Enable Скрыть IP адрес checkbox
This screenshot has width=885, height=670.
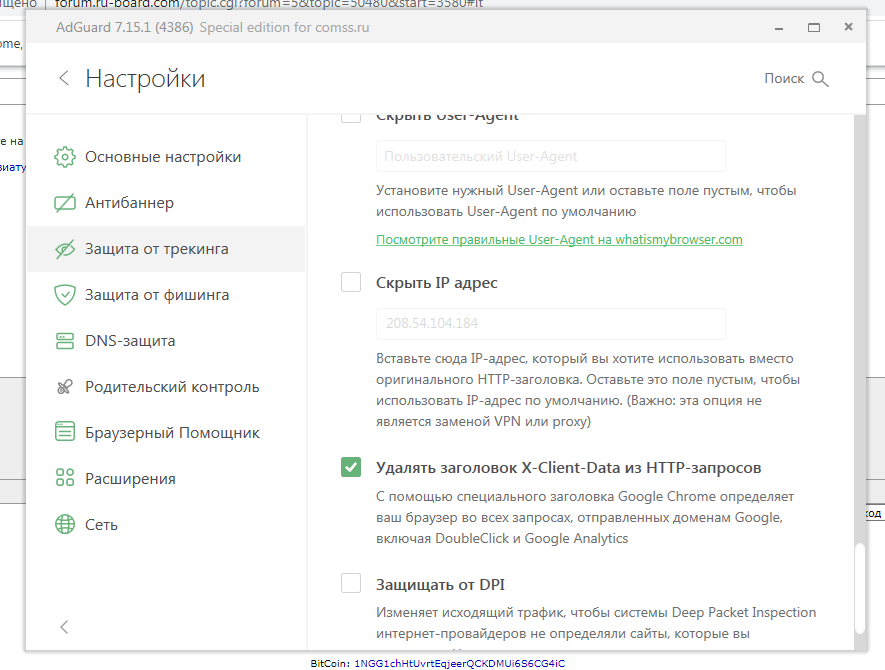click(x=351, y=282)
